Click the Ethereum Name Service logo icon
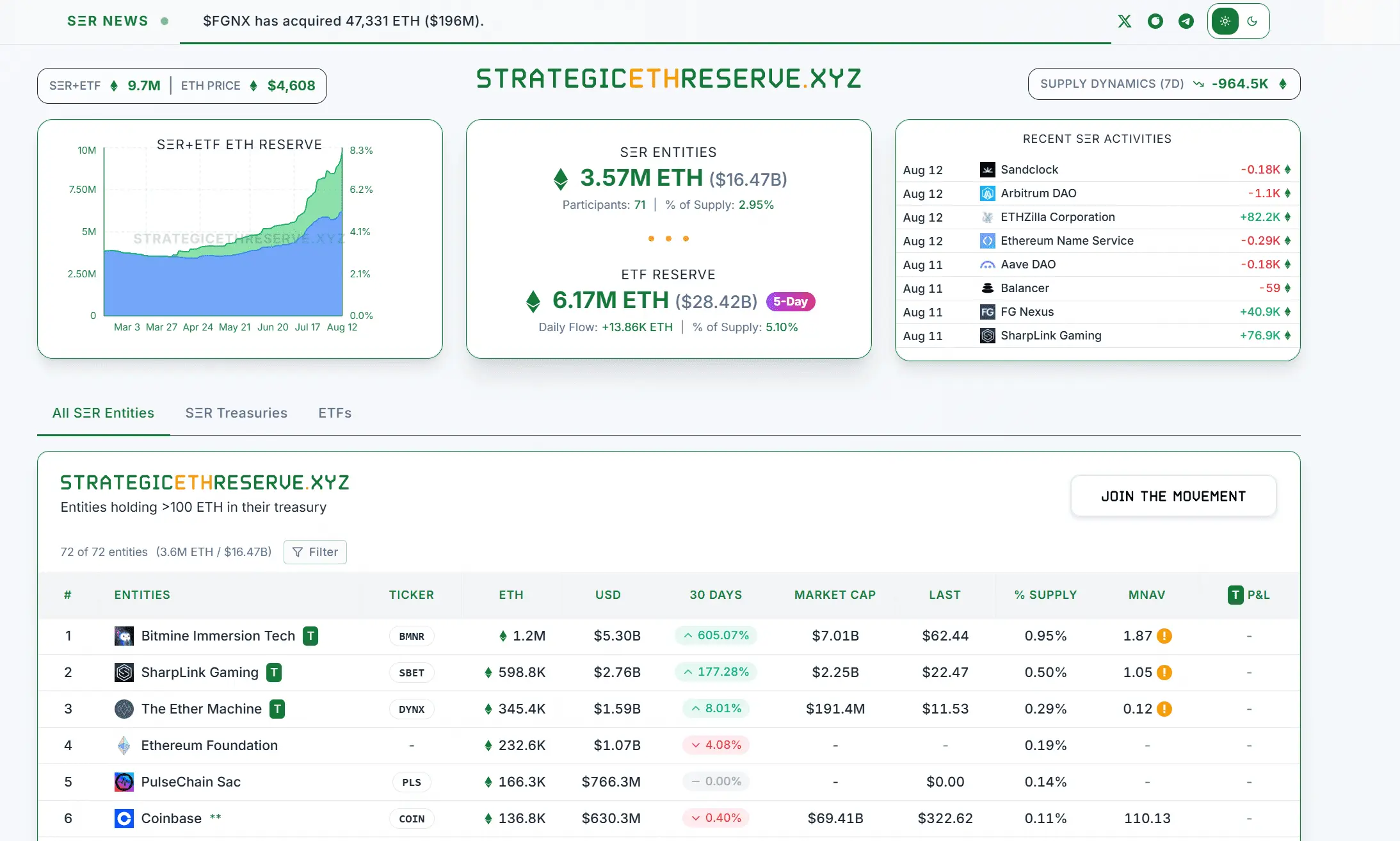This screenshot has height=841, width=1400. (x=987, y=241)
